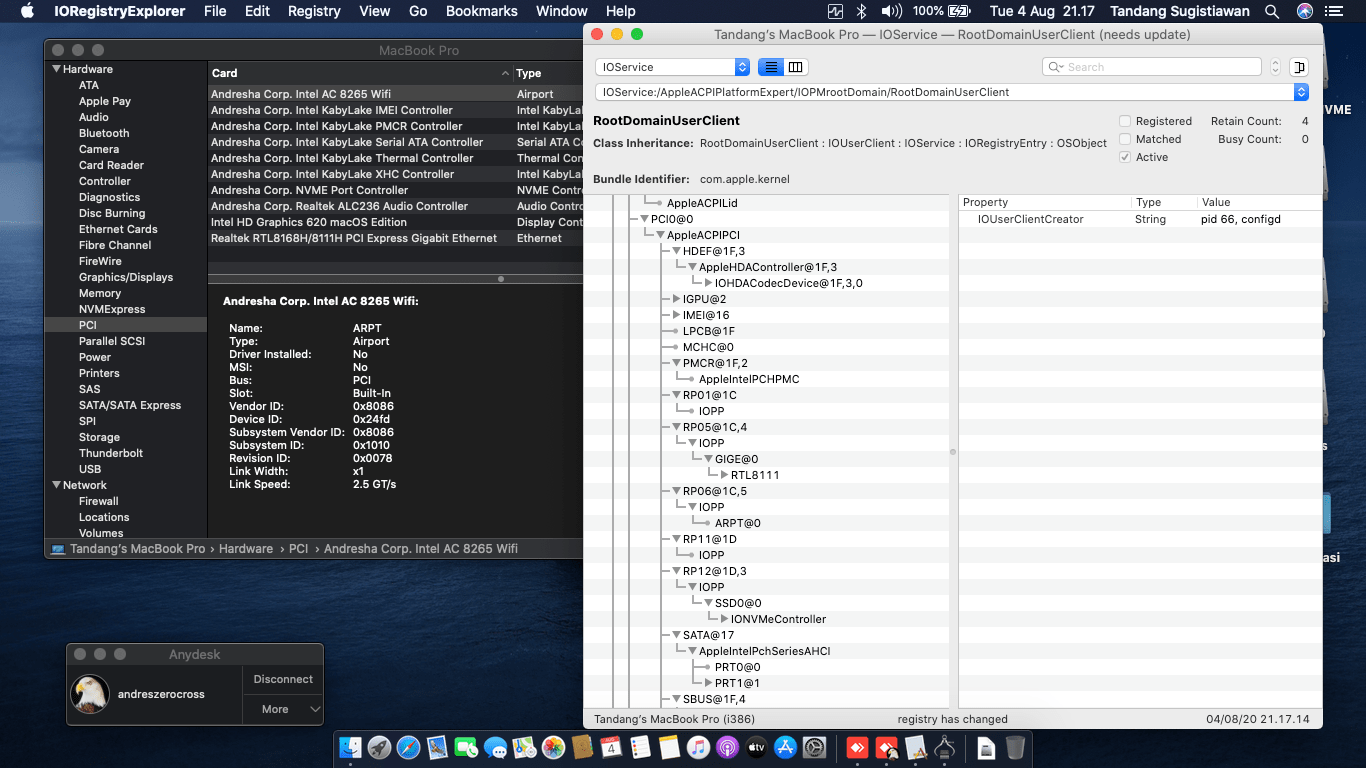Switch to the list outline view icon

pos(771,67)
